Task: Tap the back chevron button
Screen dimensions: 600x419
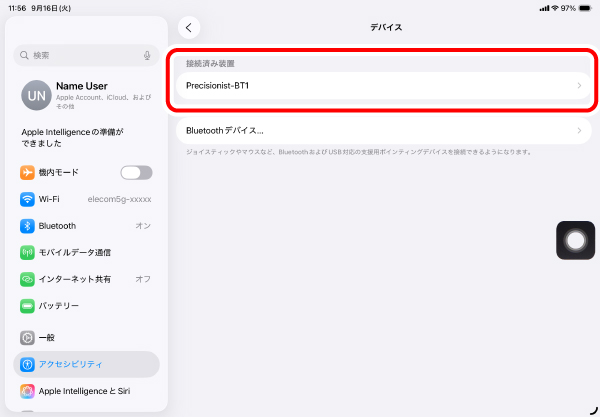Action: (x=191, y=28)
